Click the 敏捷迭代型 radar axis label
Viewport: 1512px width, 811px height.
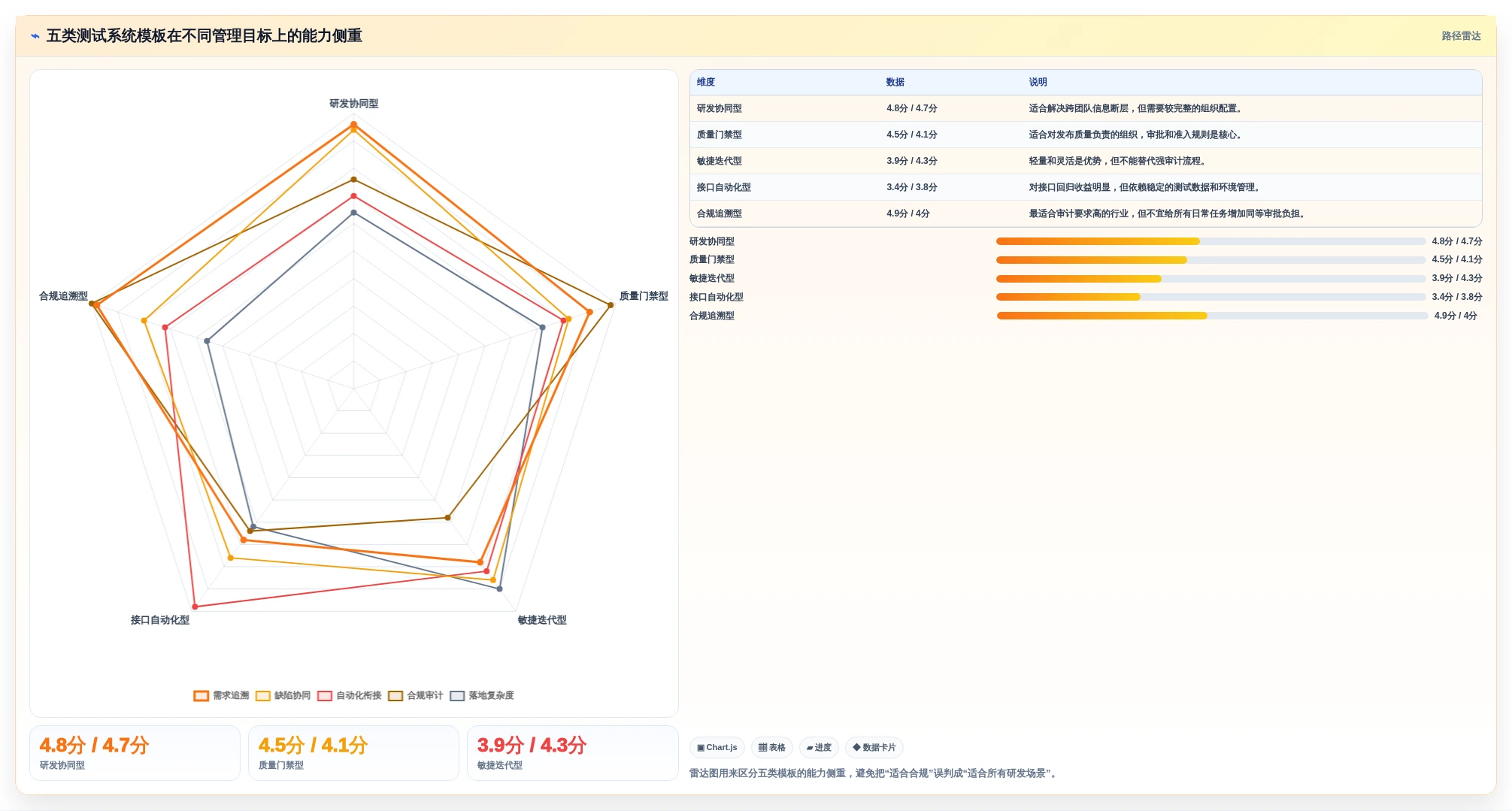(x=542, y=620)
